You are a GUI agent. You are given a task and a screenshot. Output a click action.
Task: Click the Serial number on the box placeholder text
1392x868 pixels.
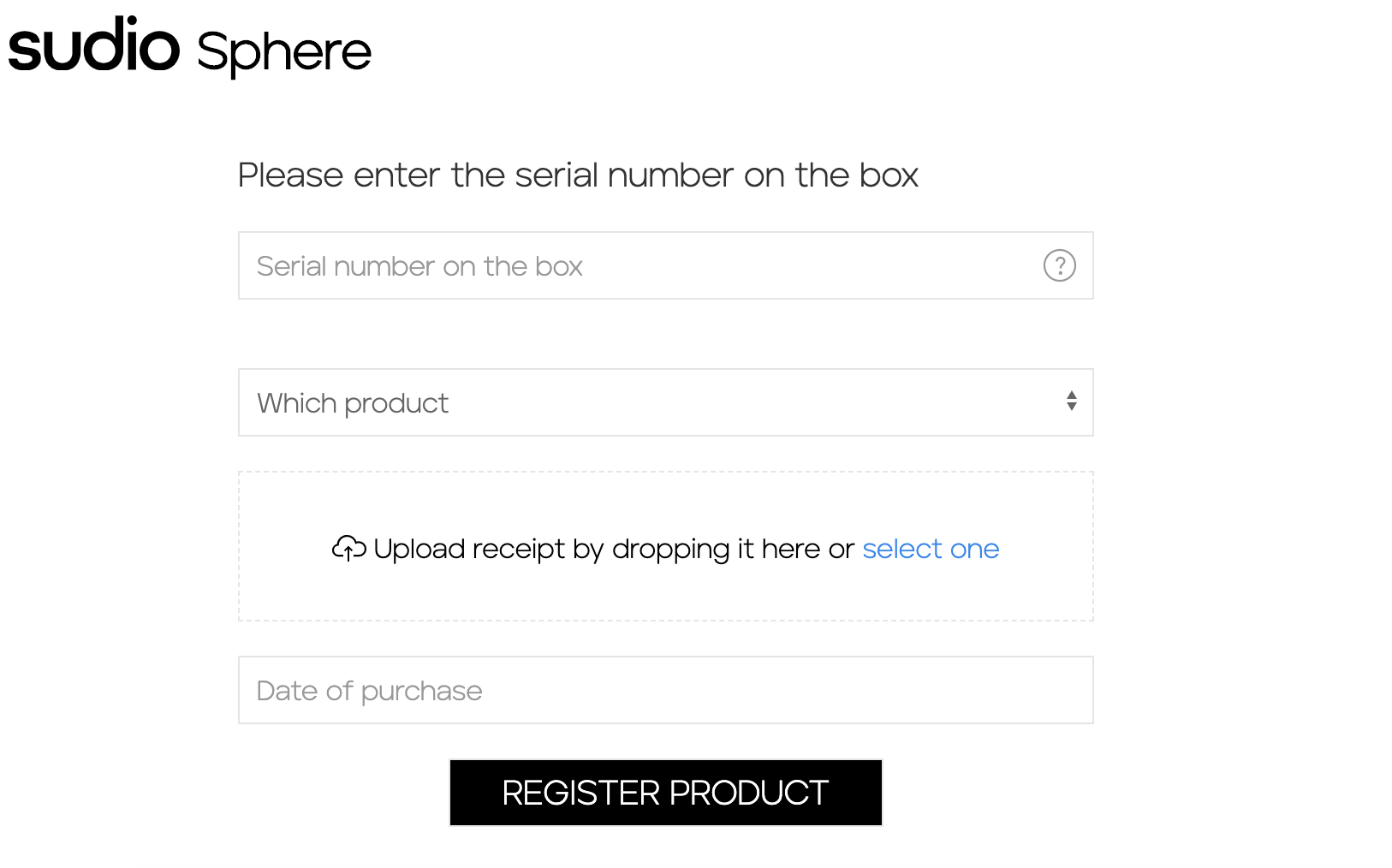[419, 266]
